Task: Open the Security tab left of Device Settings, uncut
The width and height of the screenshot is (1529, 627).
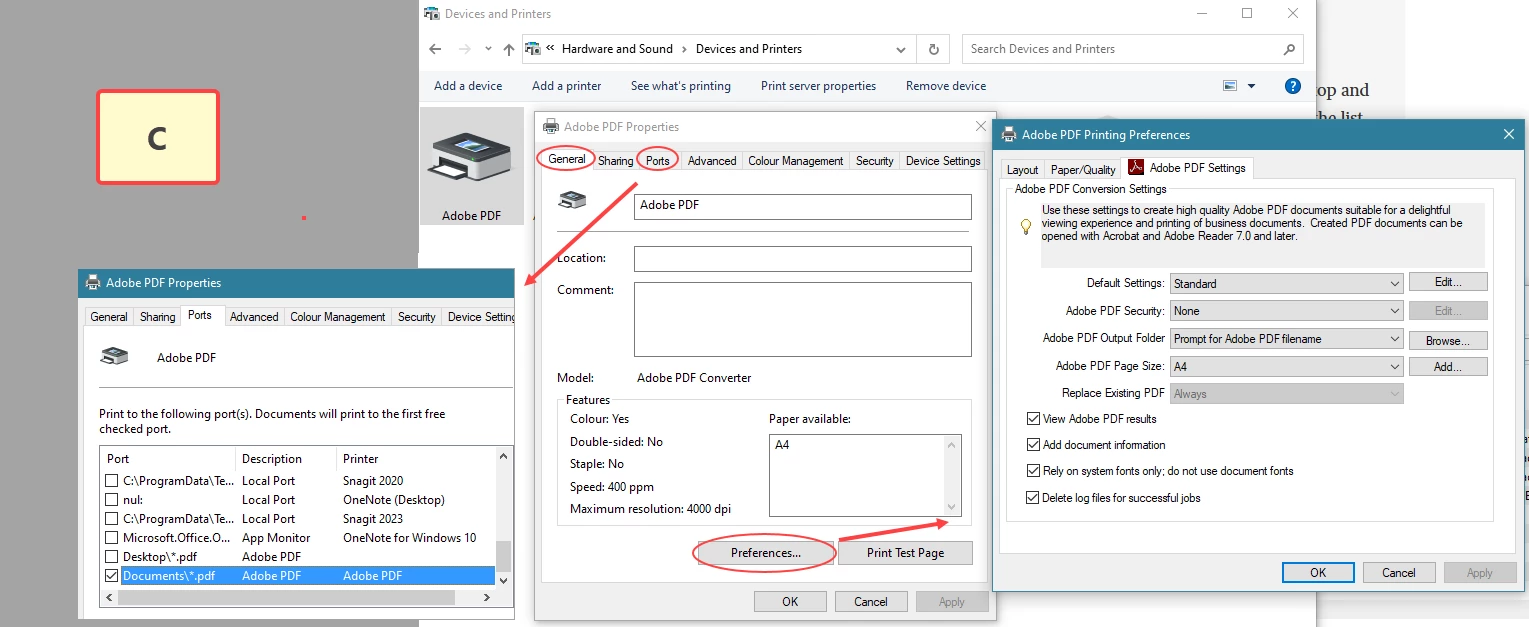Action: pyautogui.click(x=874, y=161)
